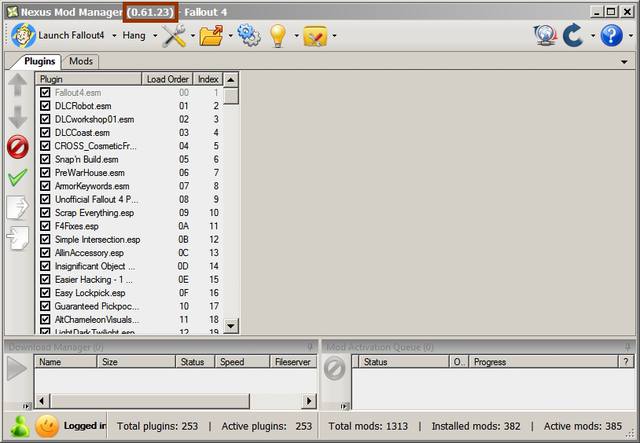This screenshot has height=443, width=640.
Task: Open the tab list dropdown arrow
Action: (624, 62)
